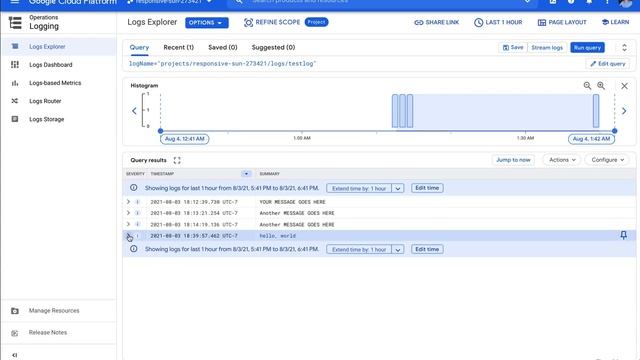Zoom in the histogram
This screenshot has width=640, height=360.
[x=601, y=86]
